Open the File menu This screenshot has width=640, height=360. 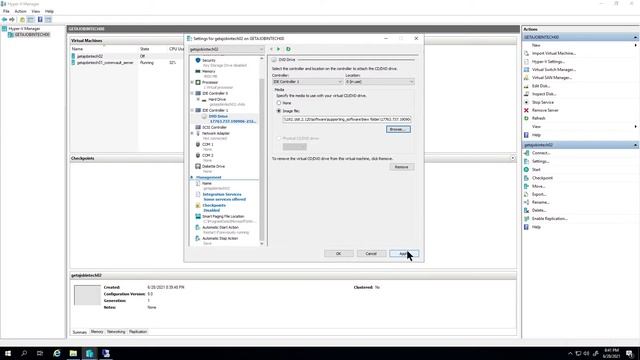pyautogui.click(x=6, y=11)
